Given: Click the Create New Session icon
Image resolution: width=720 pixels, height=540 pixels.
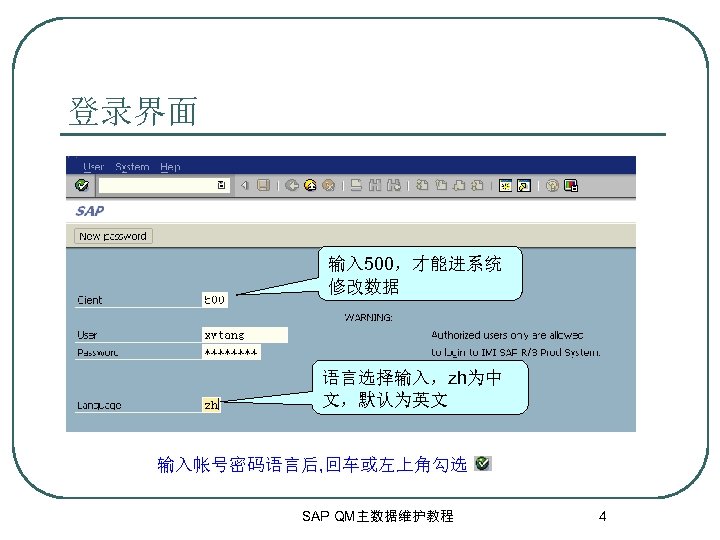Looking at the screenshot, I should [505, 186].
